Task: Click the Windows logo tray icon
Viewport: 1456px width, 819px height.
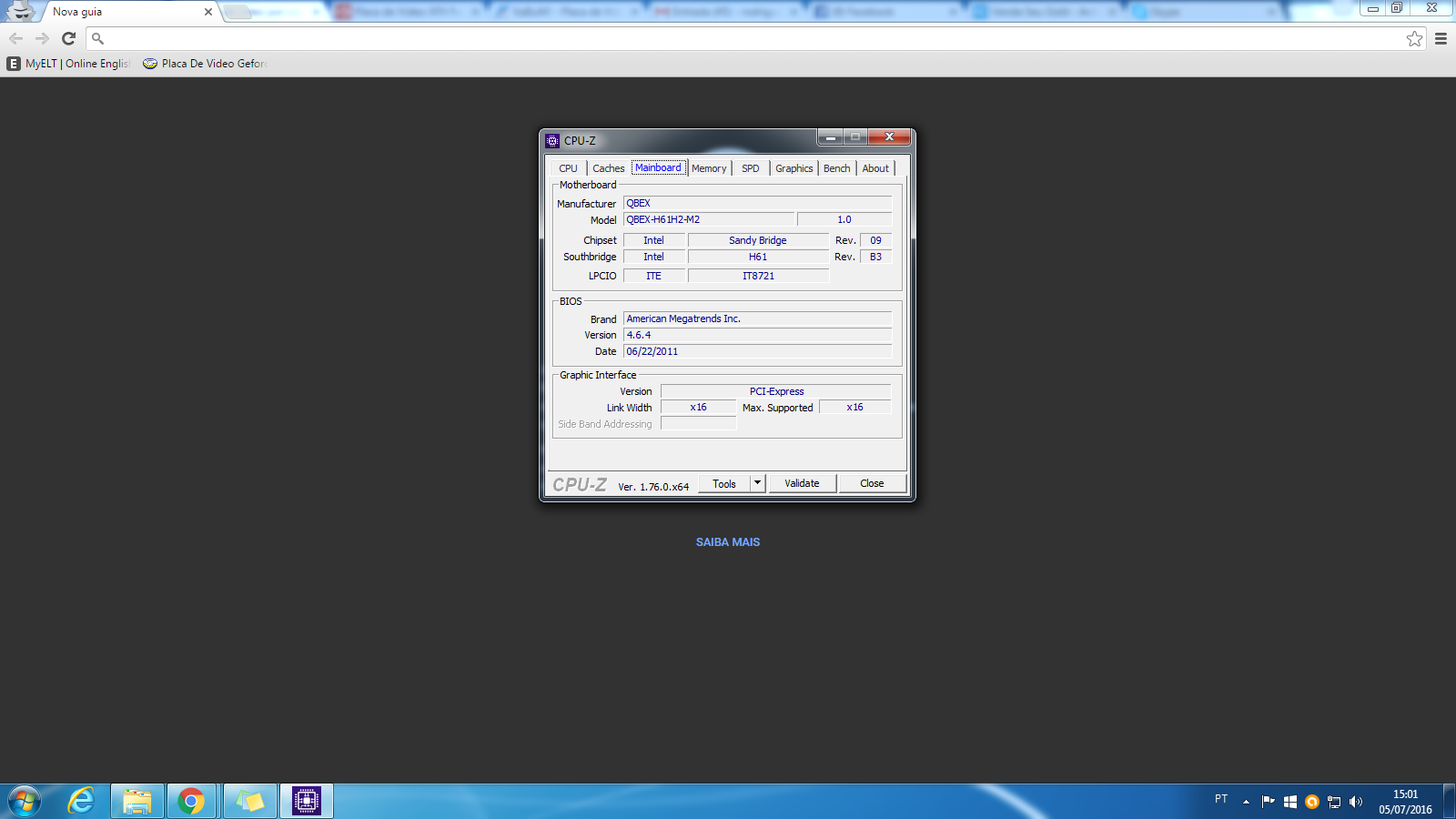Action: [x=1289, y=802]
